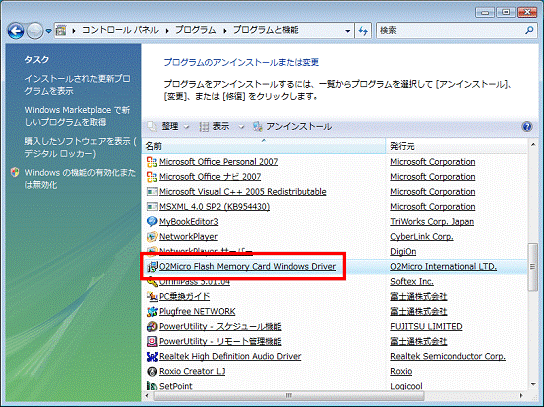Select MSXML 4.0 SP2 (KB954430) entry
The image size is (544, 407).
[214, 207]
